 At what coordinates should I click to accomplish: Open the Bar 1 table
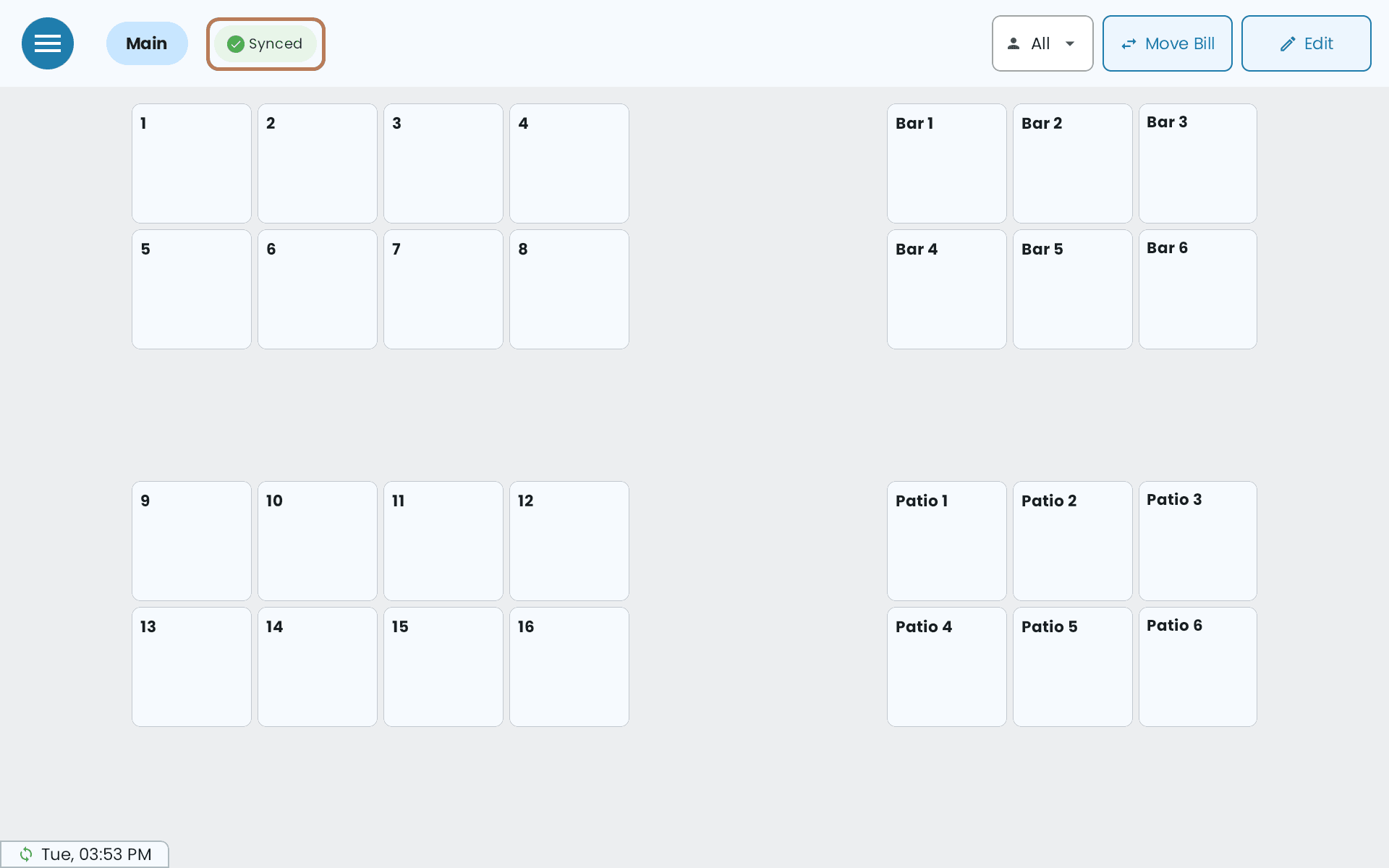coord(947,163)
